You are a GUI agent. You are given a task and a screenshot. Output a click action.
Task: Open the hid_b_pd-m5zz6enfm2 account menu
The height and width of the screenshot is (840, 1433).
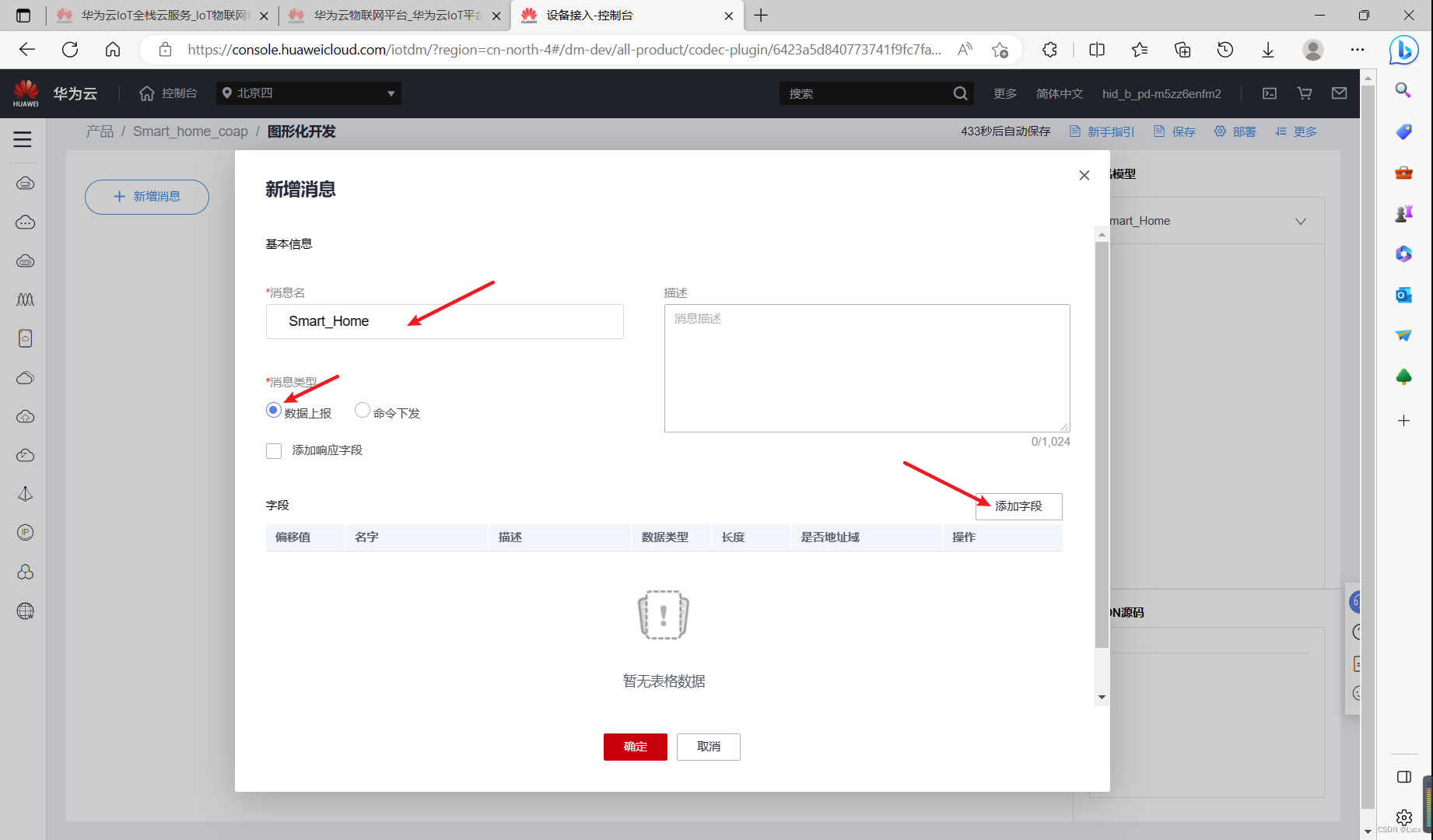1161,93
